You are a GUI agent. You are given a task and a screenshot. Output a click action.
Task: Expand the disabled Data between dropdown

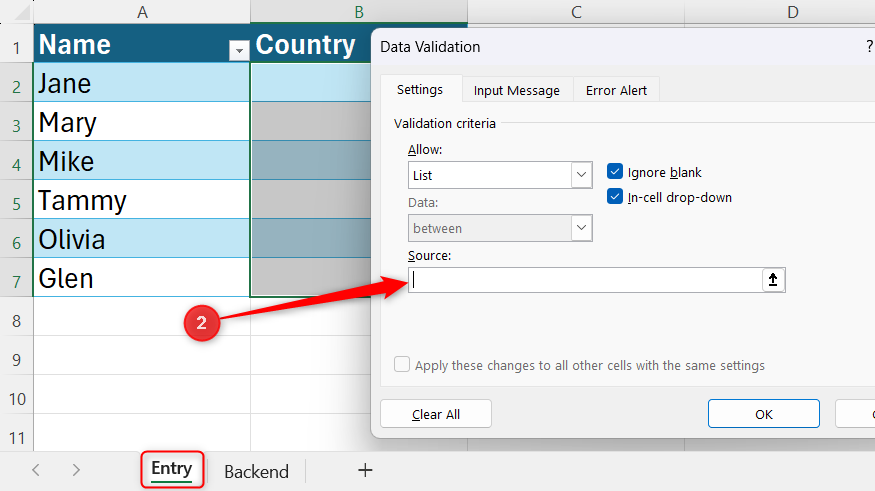coord(581,228)
